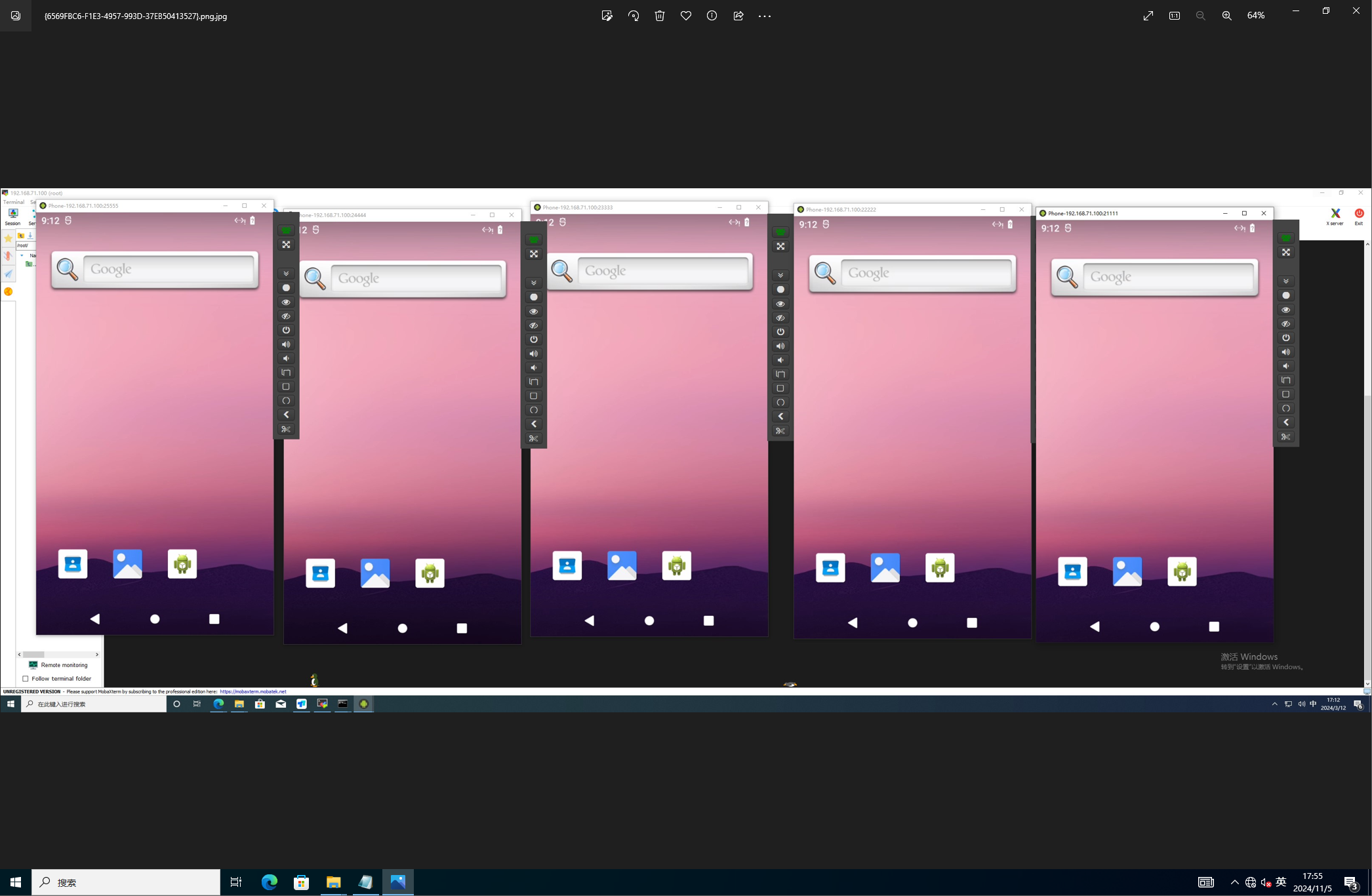This screenshot has width=1372, height=896.
Task: Lower volume on Phone 25555 toolbar
Action: pos(286,359)
